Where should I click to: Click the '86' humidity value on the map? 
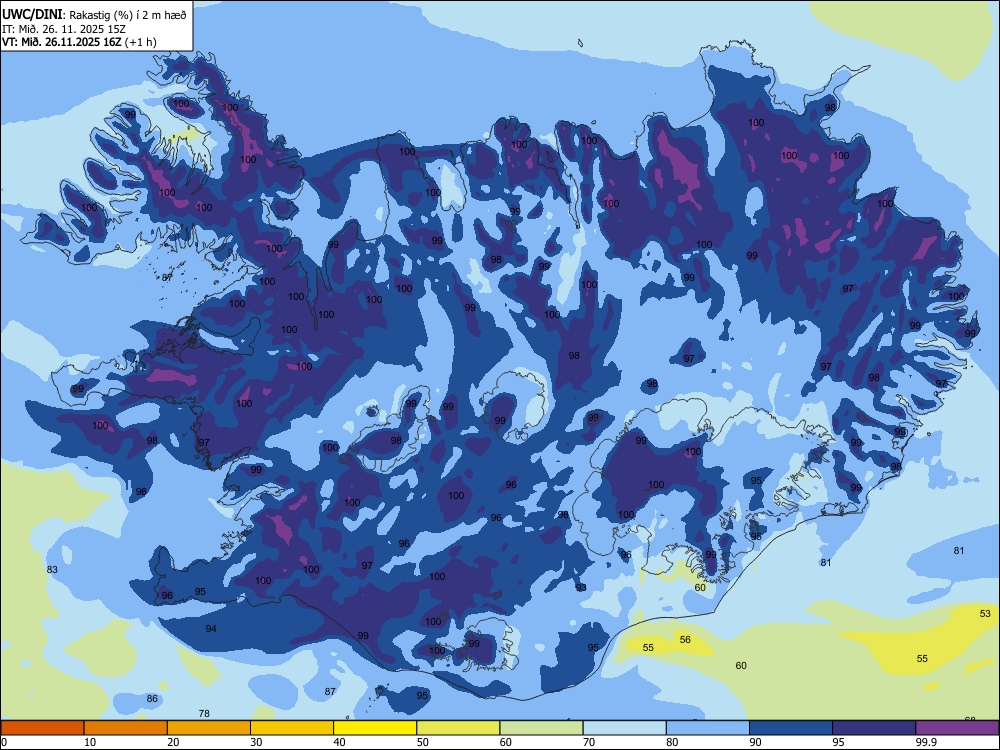pos(152,699)
